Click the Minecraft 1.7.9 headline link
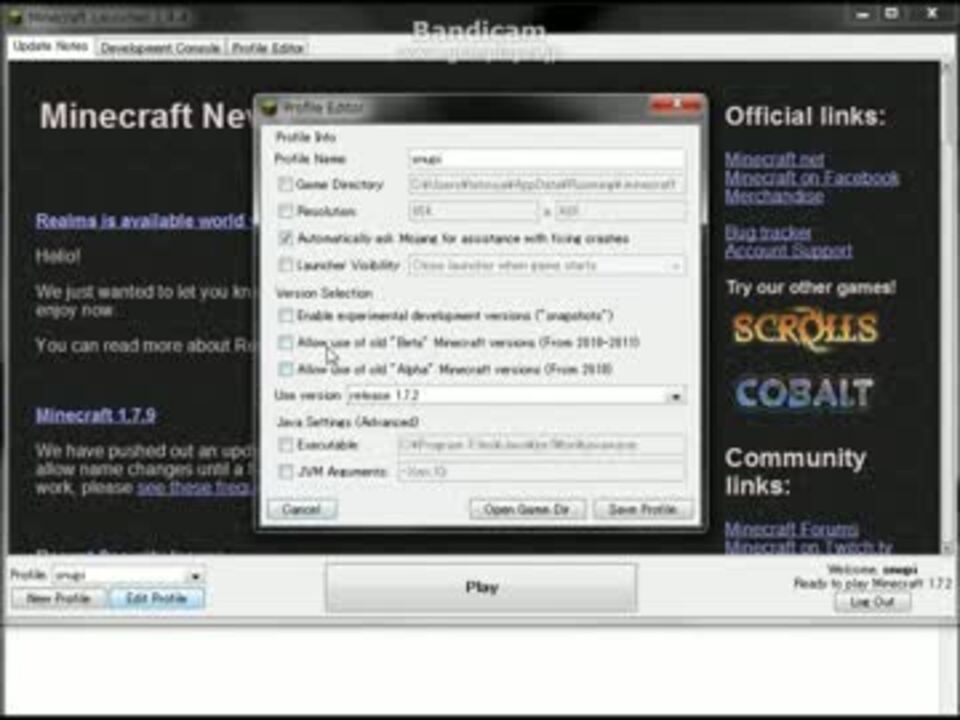Screen dimensions: 960x720 (x=96, y=415)
